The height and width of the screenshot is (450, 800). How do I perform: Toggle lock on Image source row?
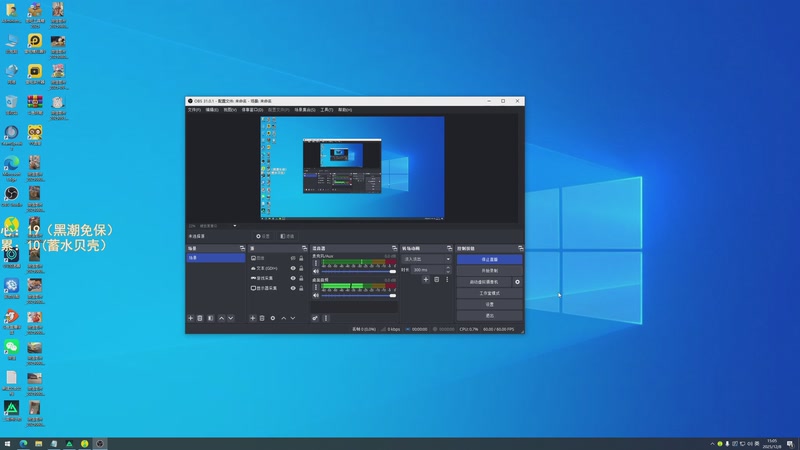301,258
